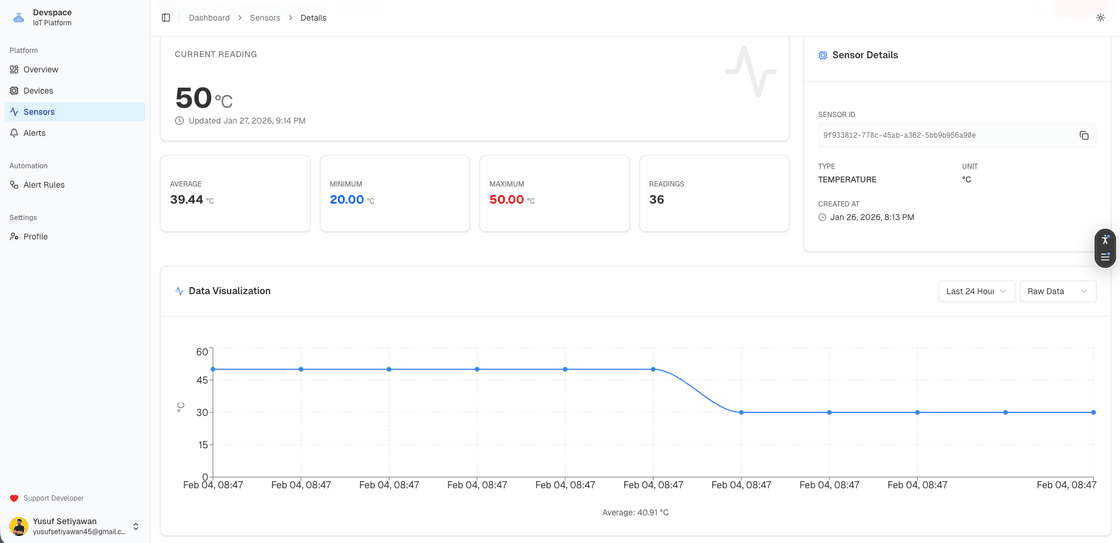Click the Readings count 36

point(656,199)
